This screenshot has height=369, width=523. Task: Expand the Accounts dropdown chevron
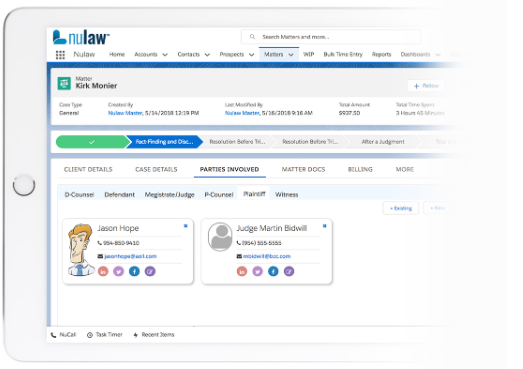(x=165, y=55)
